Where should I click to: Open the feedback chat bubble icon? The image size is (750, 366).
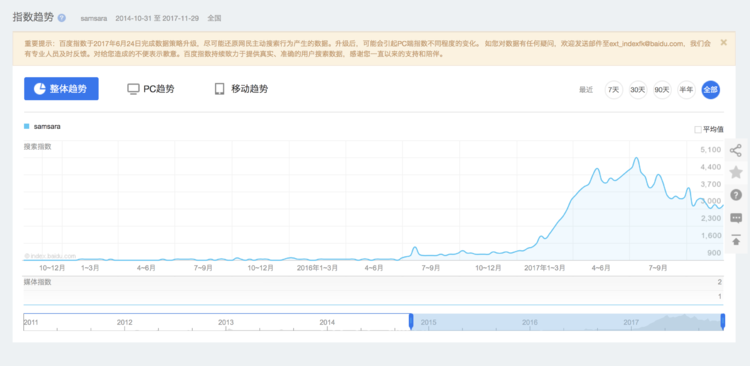[x=736, y=218]
